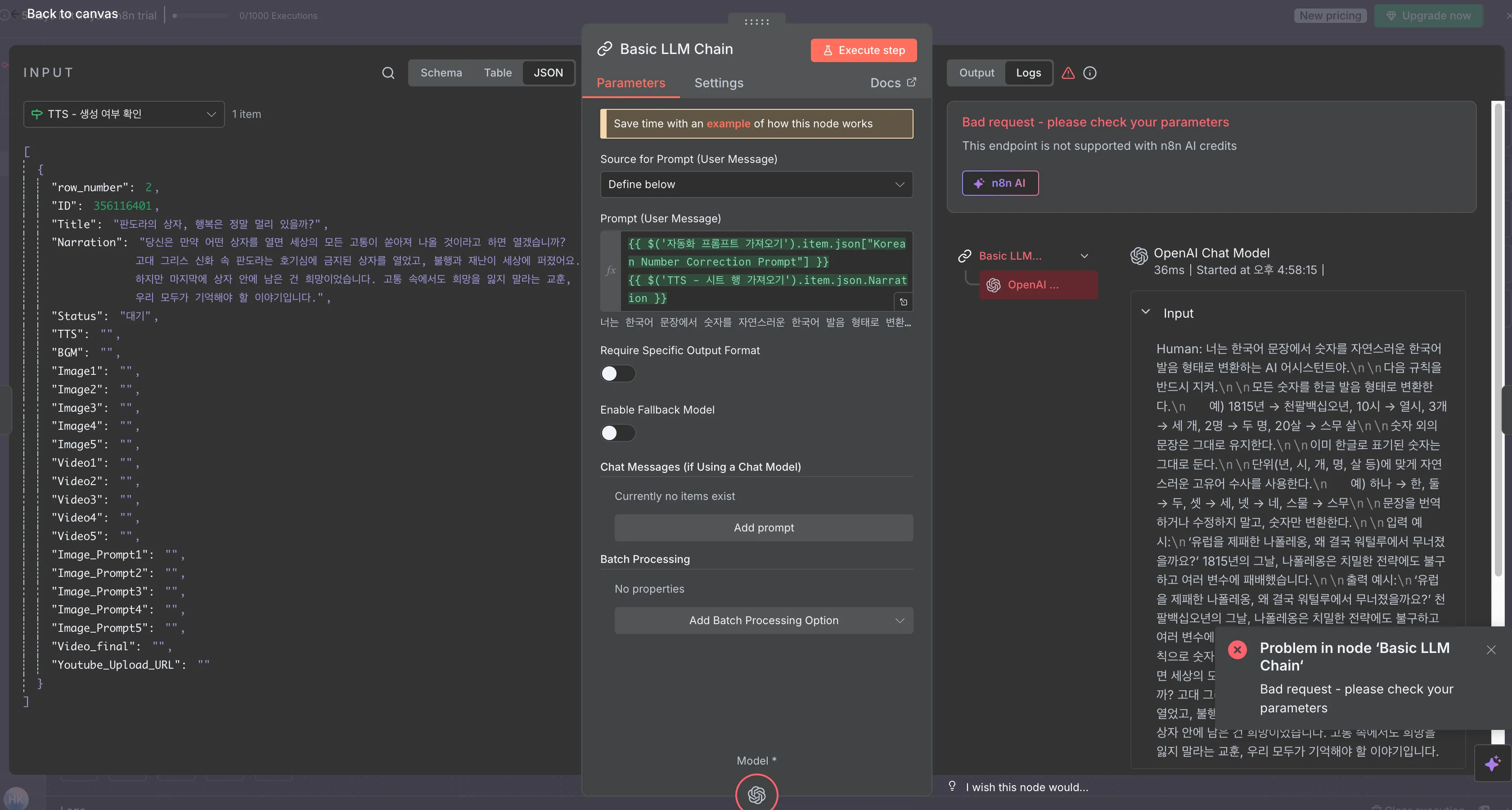The image size is (1512, 810).
Task: Open the Source for Prompt dropdown
Action: click(756, 184)
